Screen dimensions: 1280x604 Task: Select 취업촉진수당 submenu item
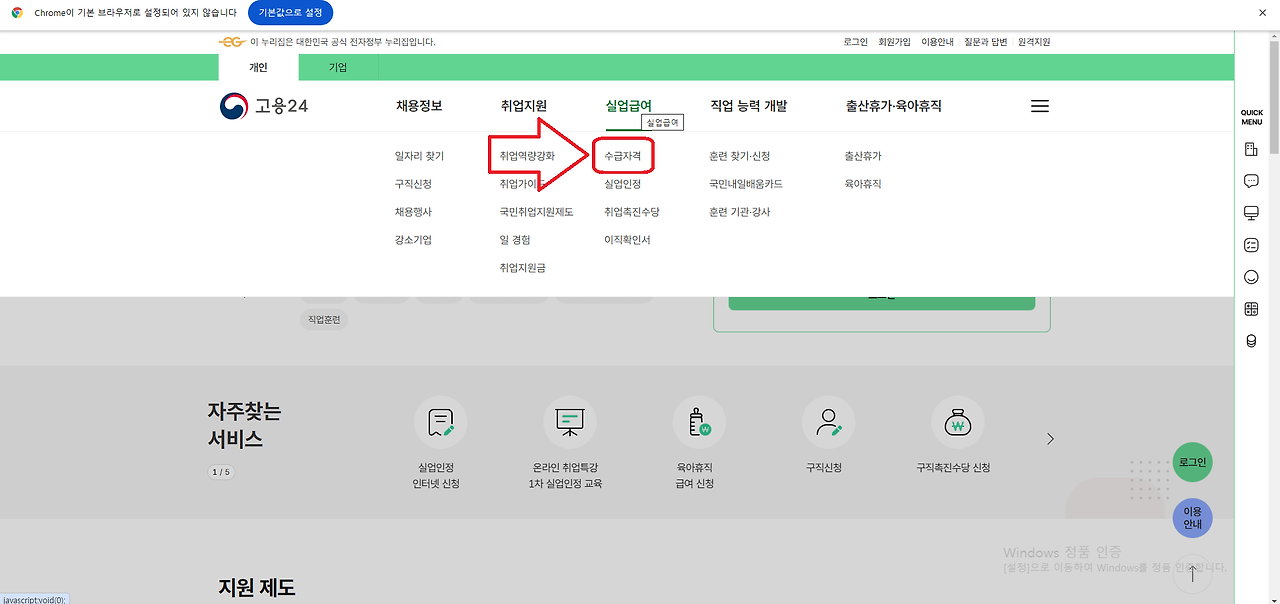632,212
